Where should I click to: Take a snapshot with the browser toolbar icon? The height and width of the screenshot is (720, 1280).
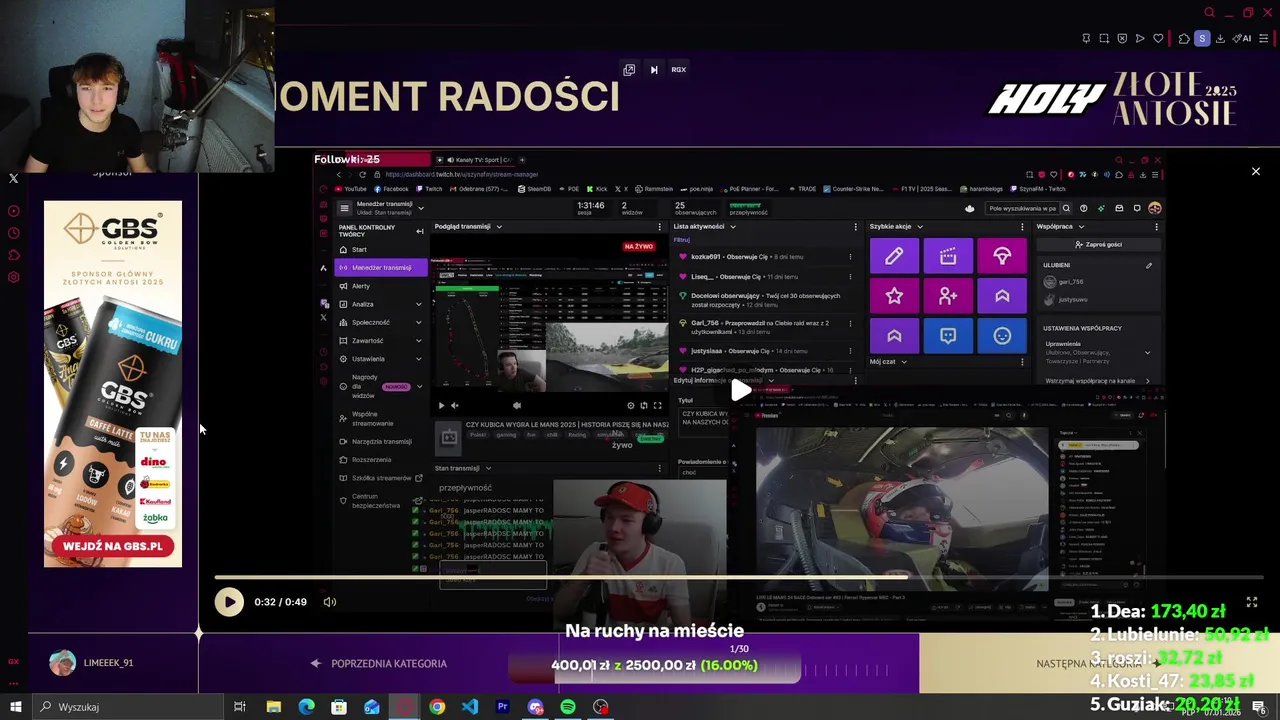(x=1104, y=39)
